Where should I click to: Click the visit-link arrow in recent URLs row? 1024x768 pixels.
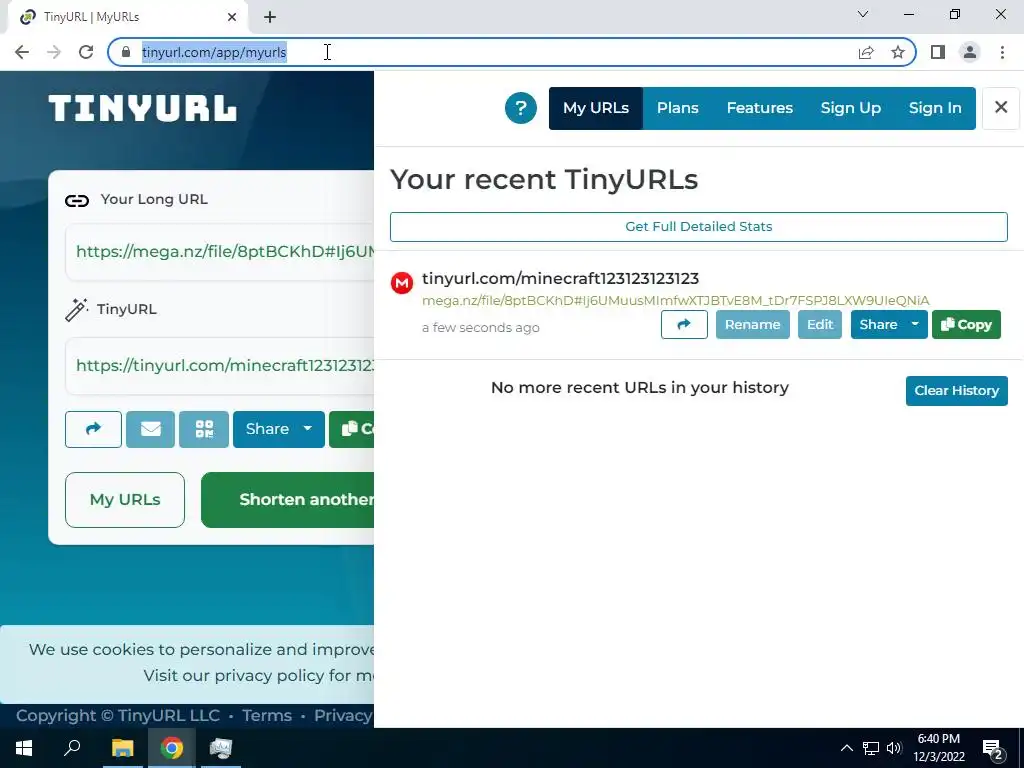pyautogui.click(x=684, y=325)
